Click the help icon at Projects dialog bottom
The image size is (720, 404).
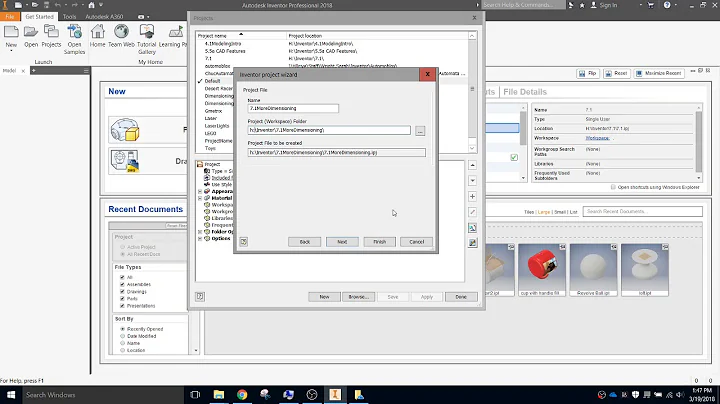tap(200, 297)
